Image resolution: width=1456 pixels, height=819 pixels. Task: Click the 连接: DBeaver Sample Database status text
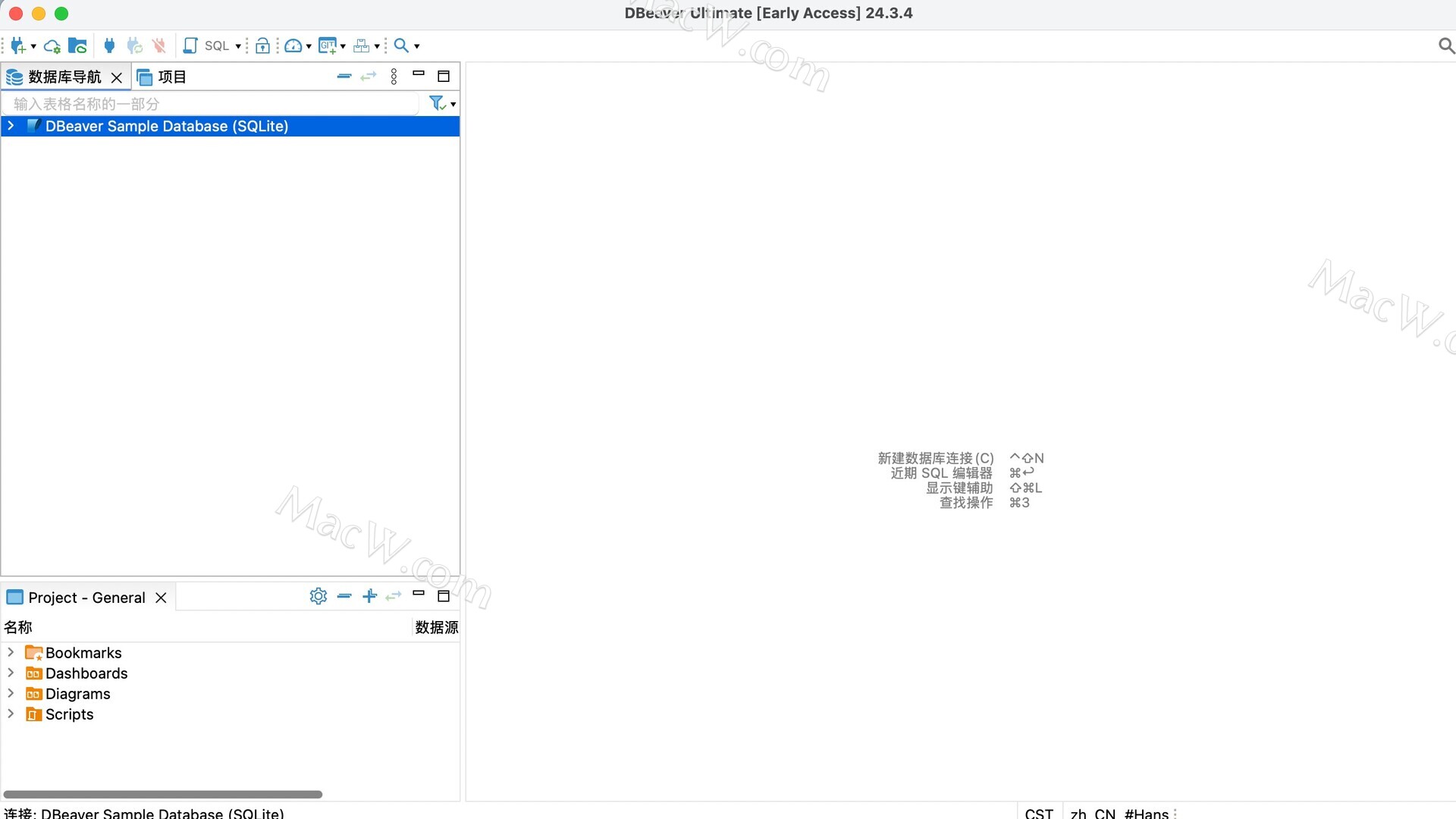(x=144, y=813)
